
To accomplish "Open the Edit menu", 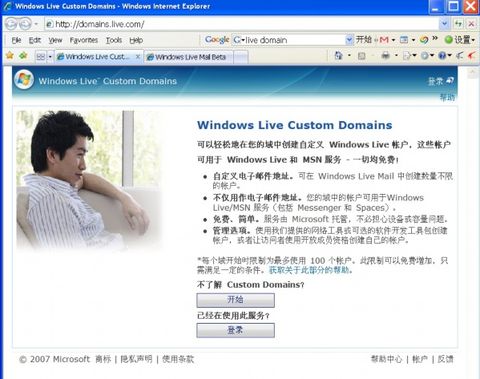I will (x=35, y=40).
